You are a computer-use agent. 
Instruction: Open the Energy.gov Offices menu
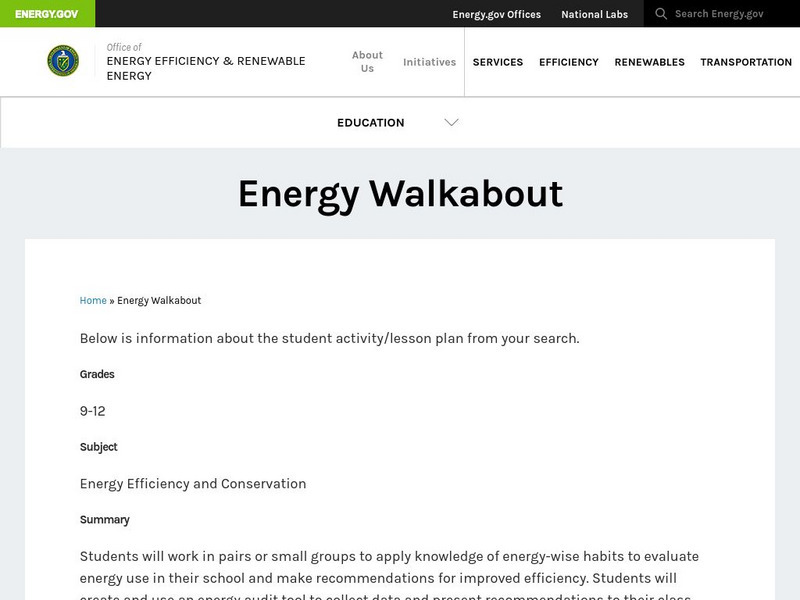click(496, 14)
